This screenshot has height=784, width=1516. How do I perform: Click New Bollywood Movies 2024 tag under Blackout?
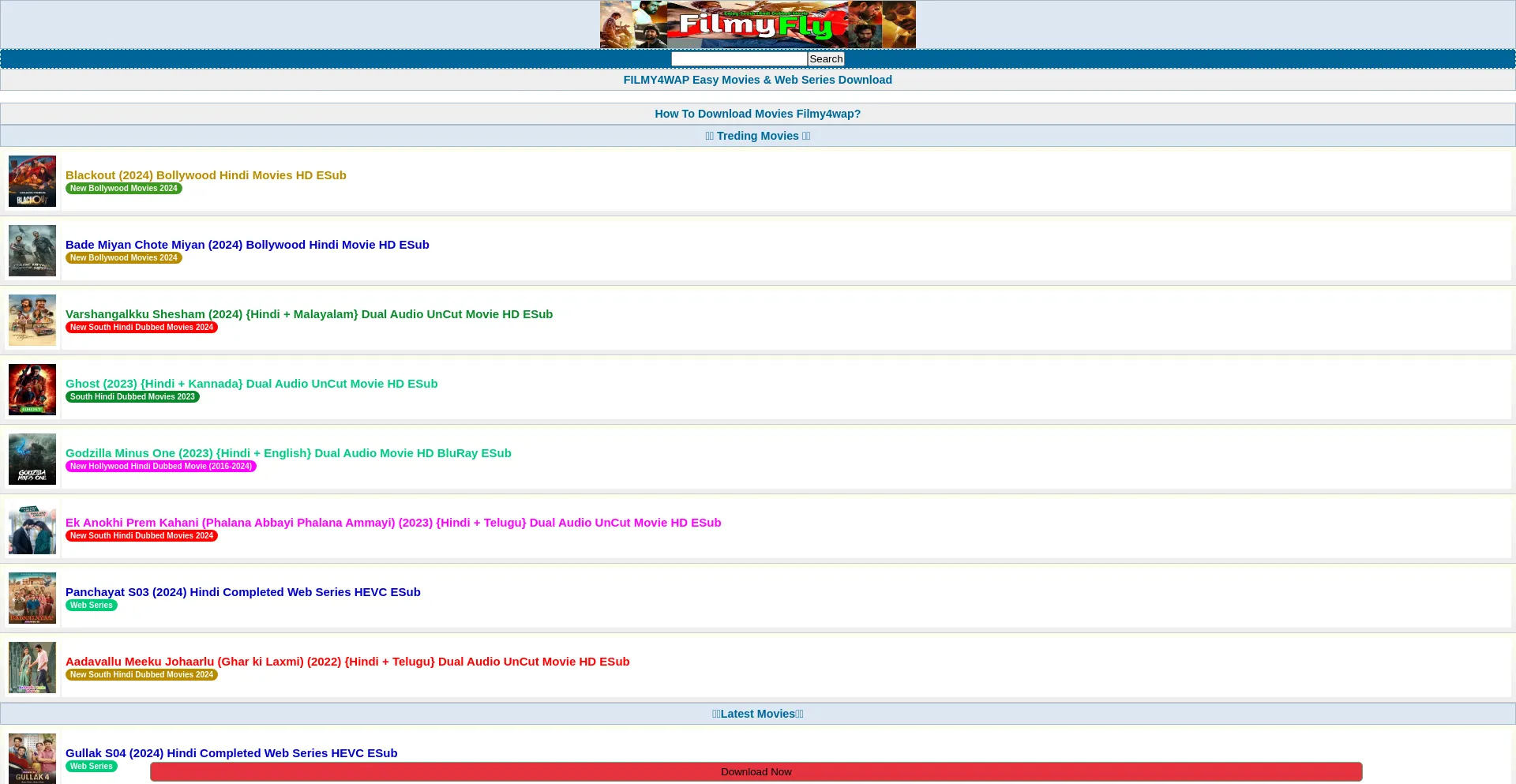(124, 189)
